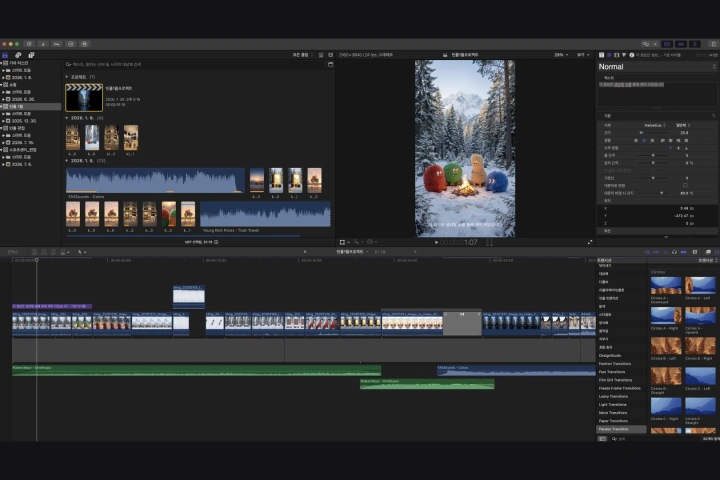Viewport: 720px width, 480px height.
Task: Open the viewer View options dropdown
Action: click(583, 55)
